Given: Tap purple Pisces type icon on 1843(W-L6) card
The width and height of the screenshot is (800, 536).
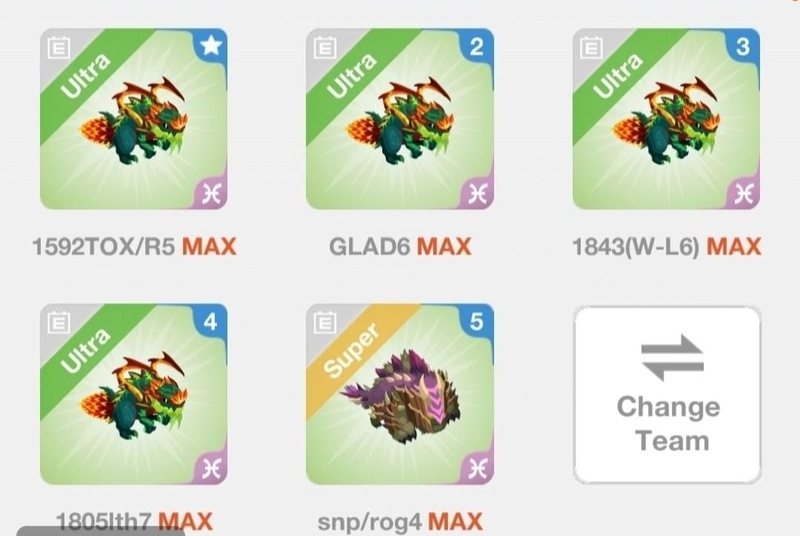Looking at the screenshot, I should point(744,193).
